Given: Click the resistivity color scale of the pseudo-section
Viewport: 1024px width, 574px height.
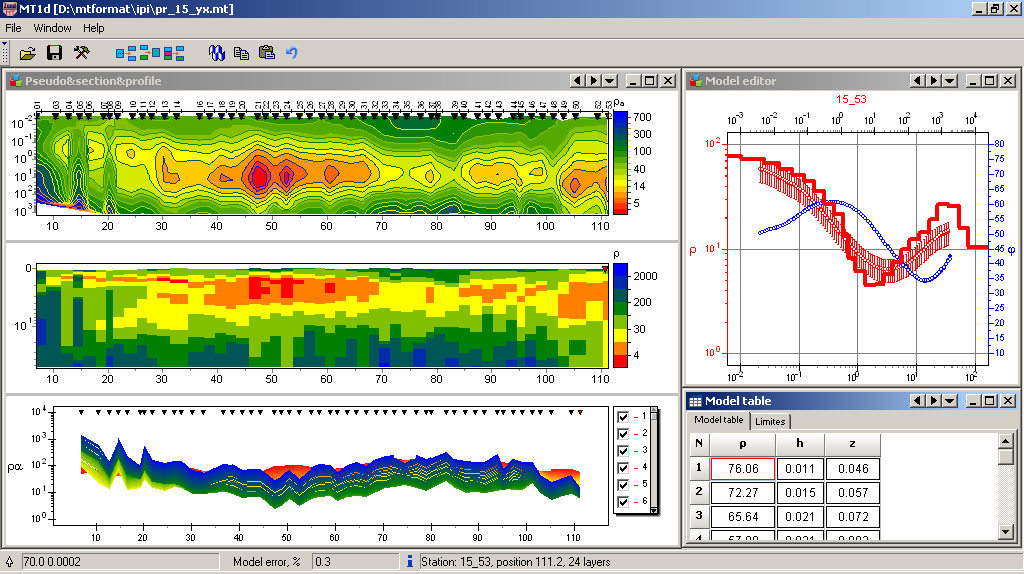Looking at the screenshot, I should [x=620, y=160].
